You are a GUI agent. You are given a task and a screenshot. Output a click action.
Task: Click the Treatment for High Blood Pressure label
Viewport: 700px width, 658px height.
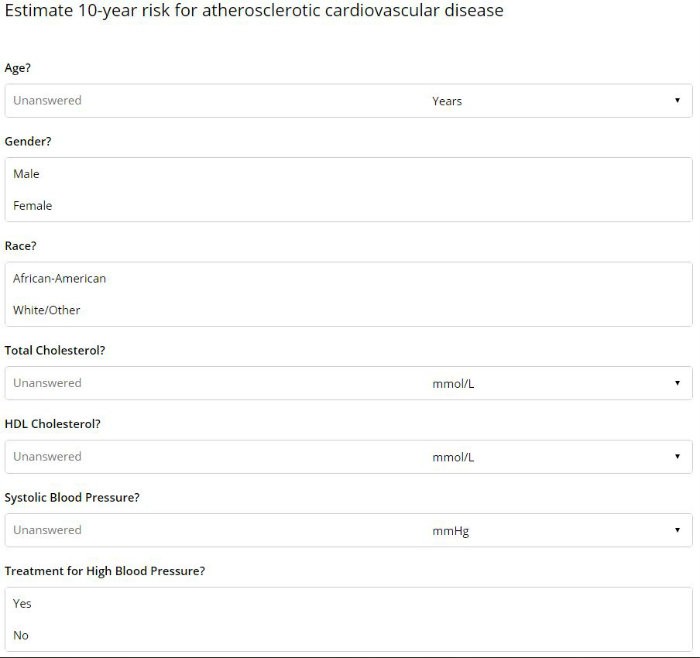click(105, 571)
